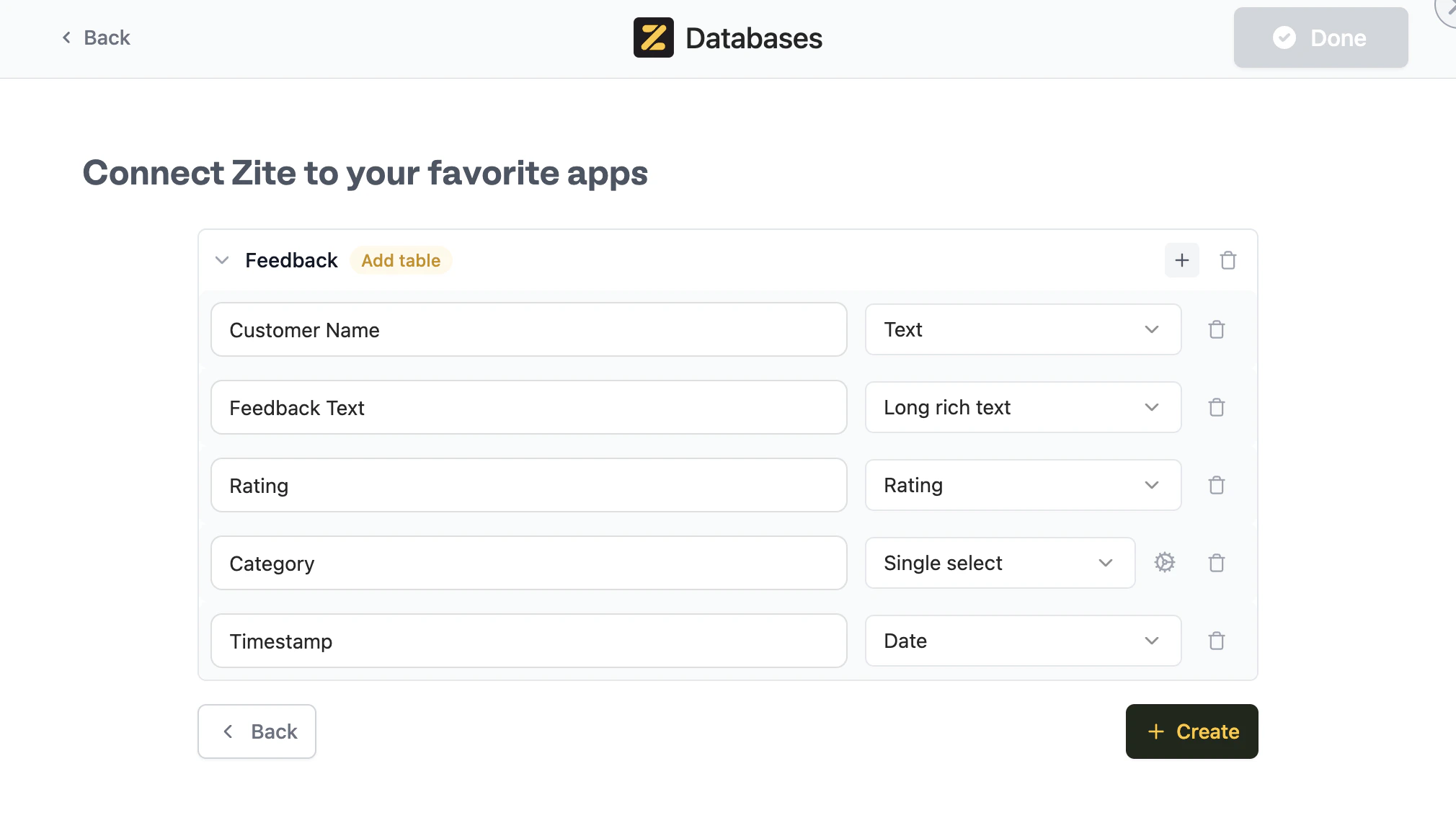Delete the Category field
The width and height of the screenshot is (1456, 823).
pyautogui.click(x=1217, y=563)
